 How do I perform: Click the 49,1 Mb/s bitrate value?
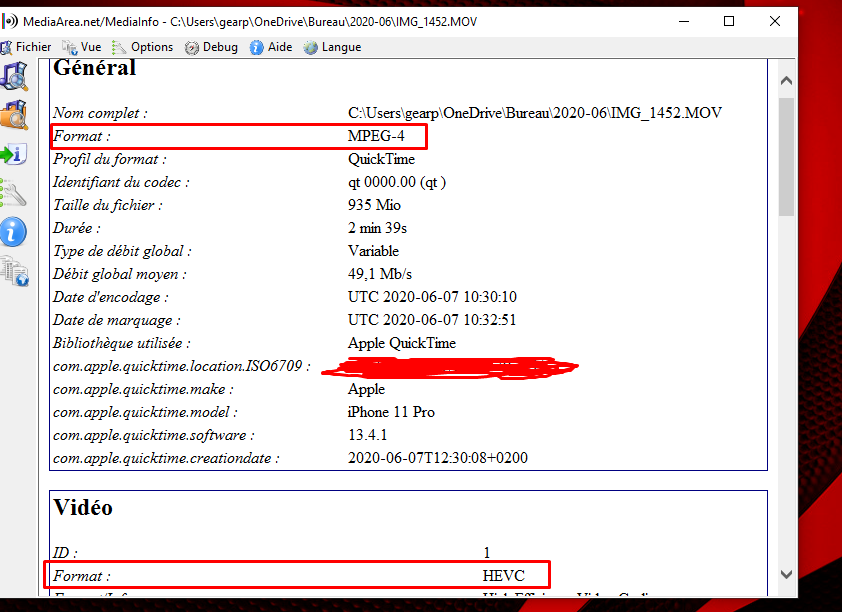[x=380, y=274]
